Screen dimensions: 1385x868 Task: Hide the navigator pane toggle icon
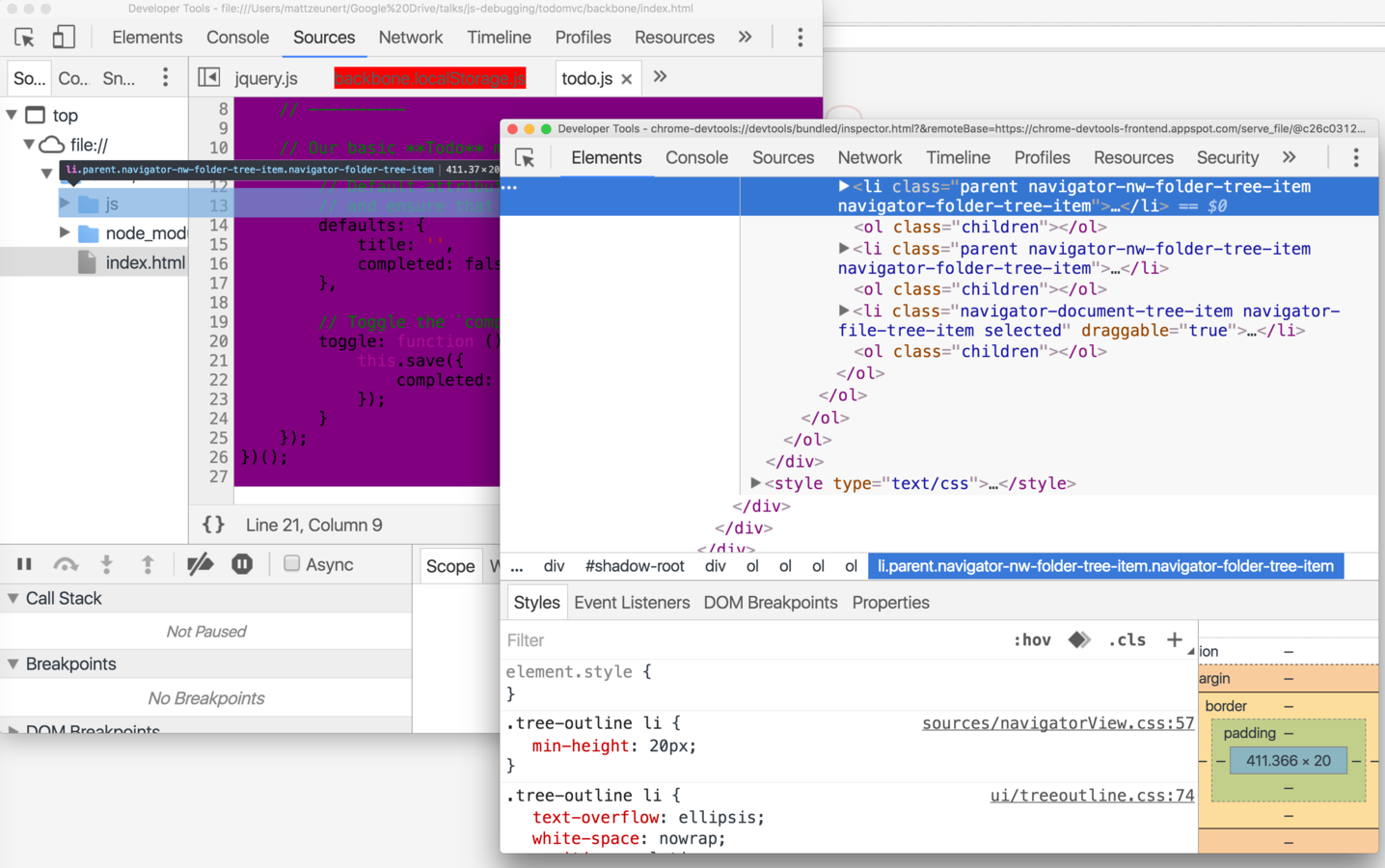click(x=209, y=77)
